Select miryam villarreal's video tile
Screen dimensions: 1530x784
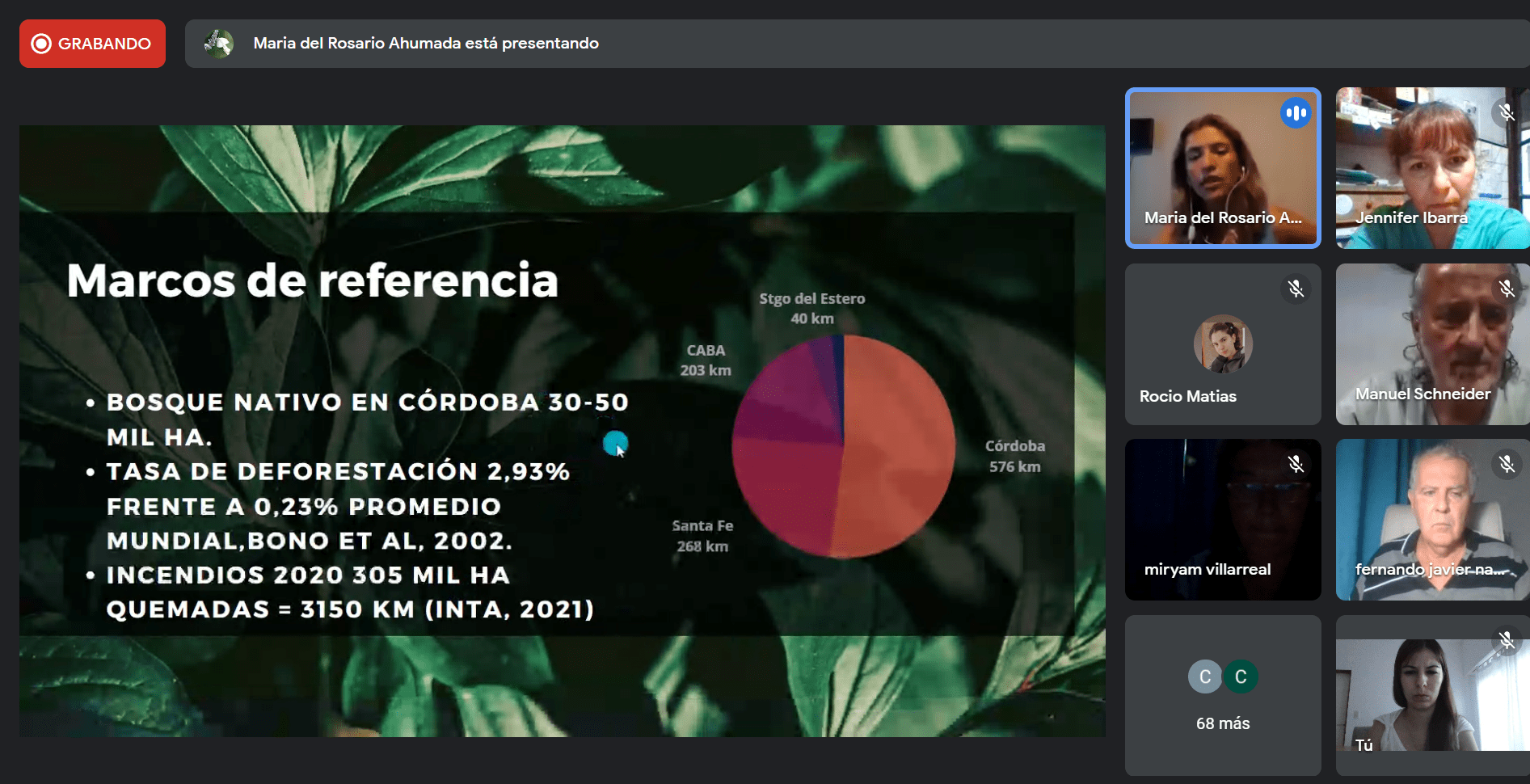tap(1223, 520)
